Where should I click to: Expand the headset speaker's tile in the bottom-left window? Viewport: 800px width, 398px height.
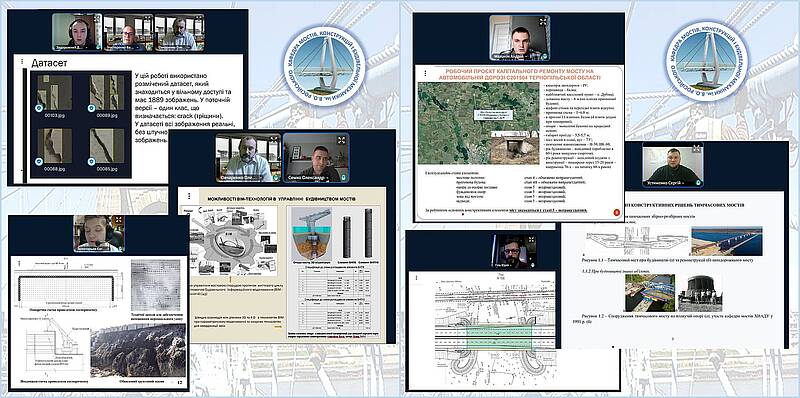click(x=118, y=220)
